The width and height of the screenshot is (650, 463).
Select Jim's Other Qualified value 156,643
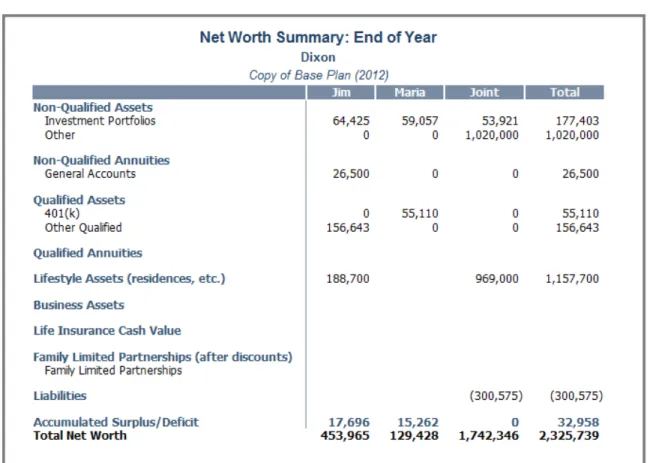coord(348,228)
